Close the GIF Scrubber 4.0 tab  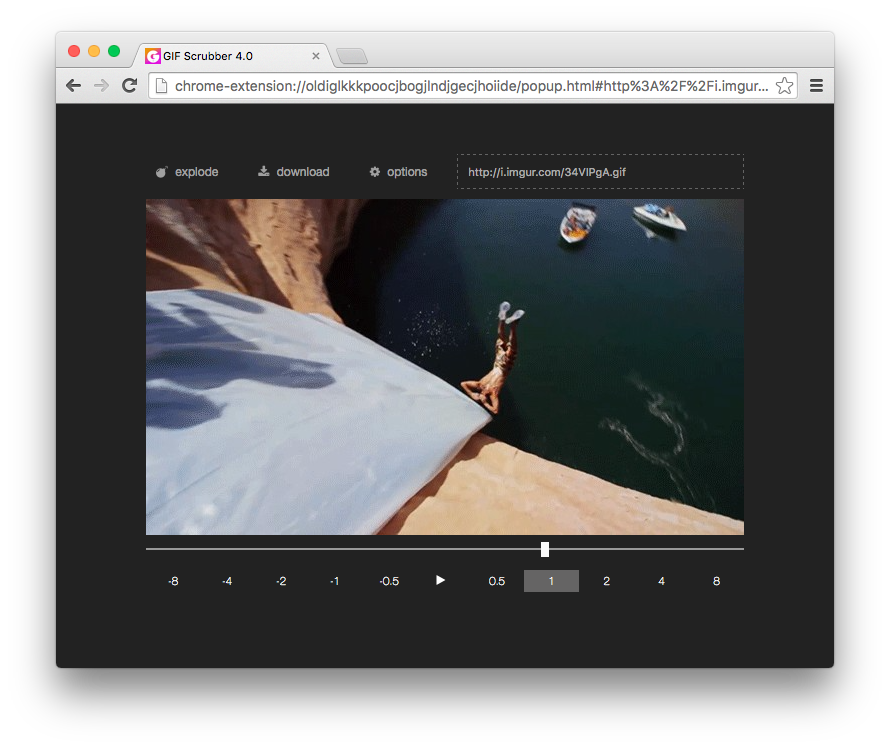point(316,56)
